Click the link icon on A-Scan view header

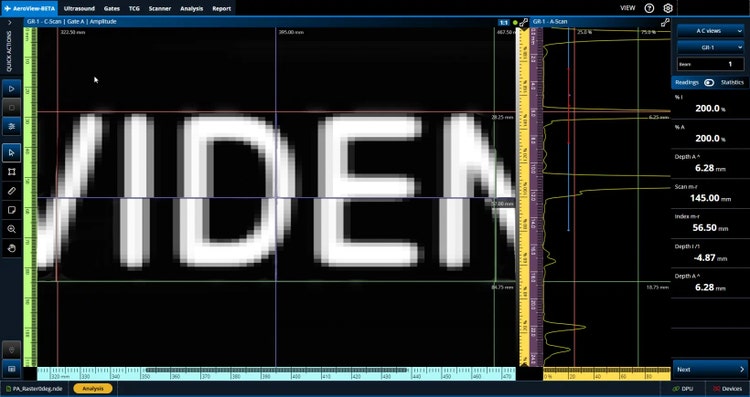tap(665, 22)
